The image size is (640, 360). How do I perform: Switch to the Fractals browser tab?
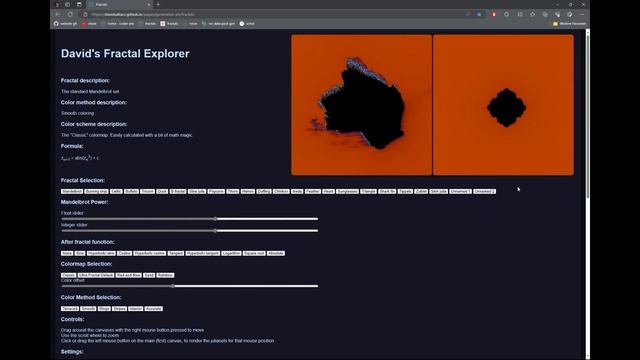pyautogui.click(x=120, y=4)
